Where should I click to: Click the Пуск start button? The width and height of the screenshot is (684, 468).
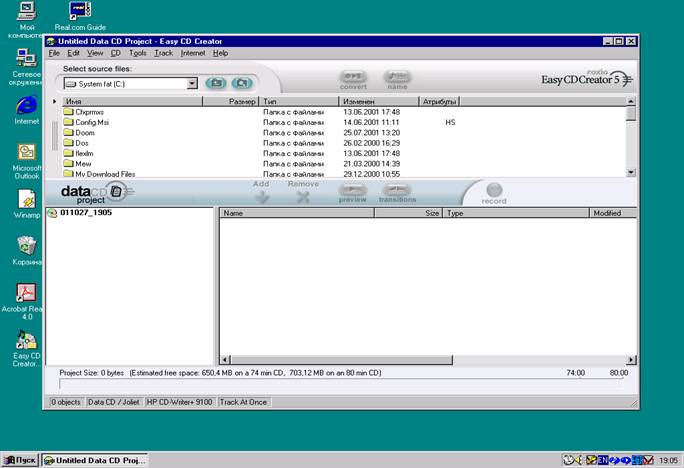point(20,460)
